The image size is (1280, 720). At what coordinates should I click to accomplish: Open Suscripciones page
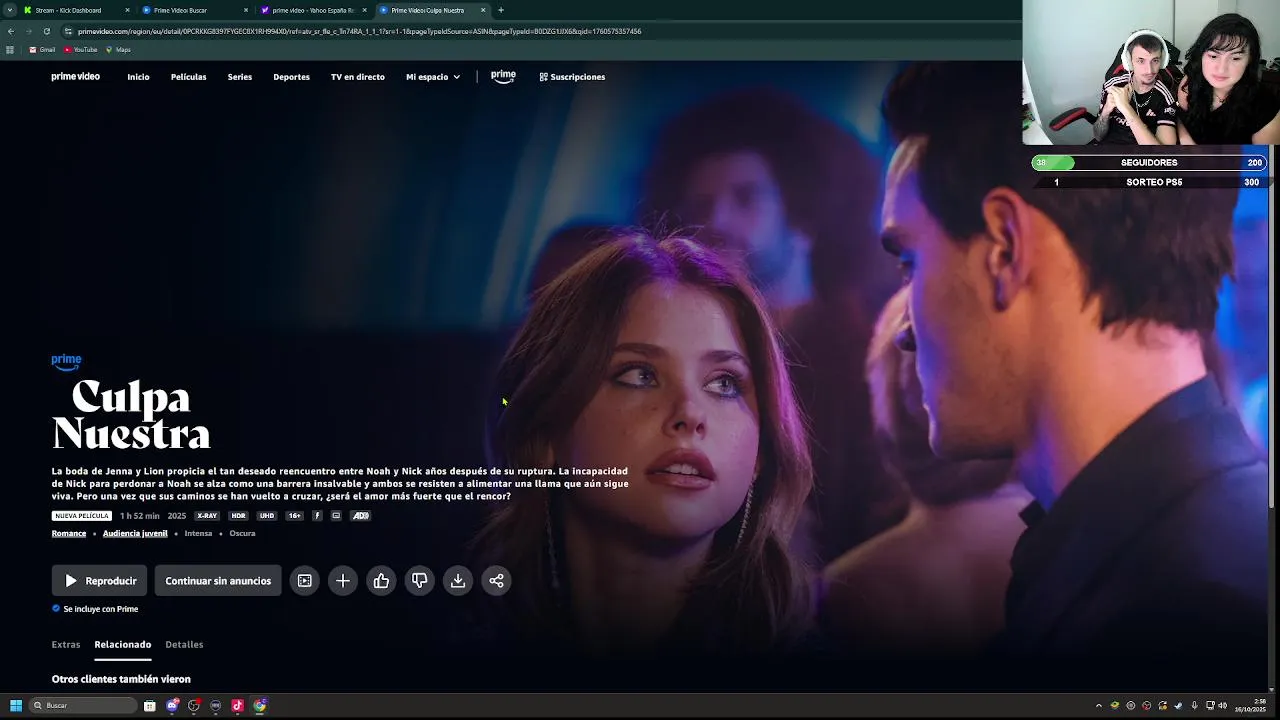tap(572, 77)
